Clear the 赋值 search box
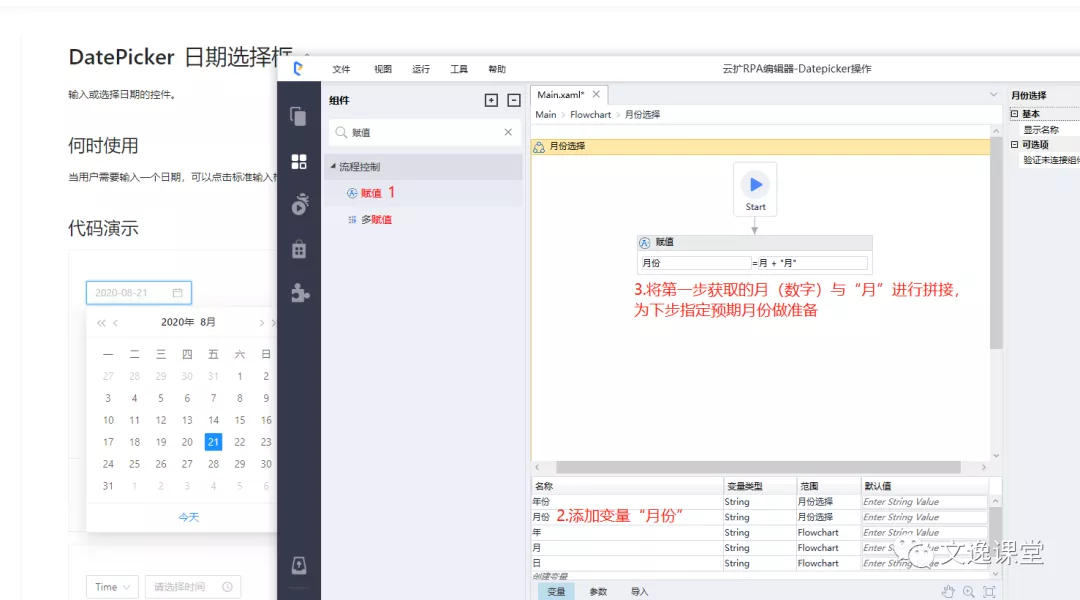1080x600 pixels. coord(508,132)
